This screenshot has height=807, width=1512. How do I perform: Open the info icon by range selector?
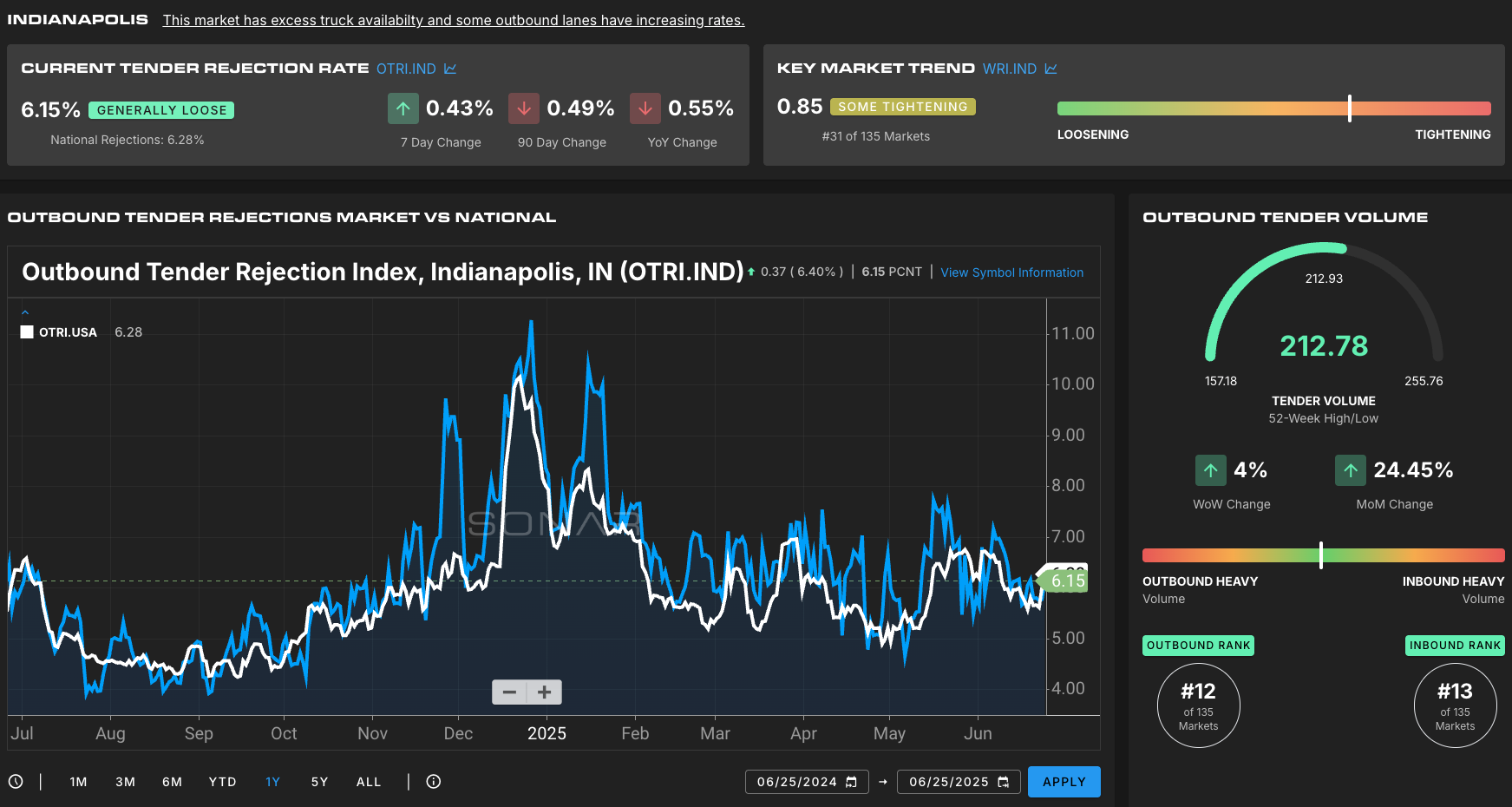434,782
